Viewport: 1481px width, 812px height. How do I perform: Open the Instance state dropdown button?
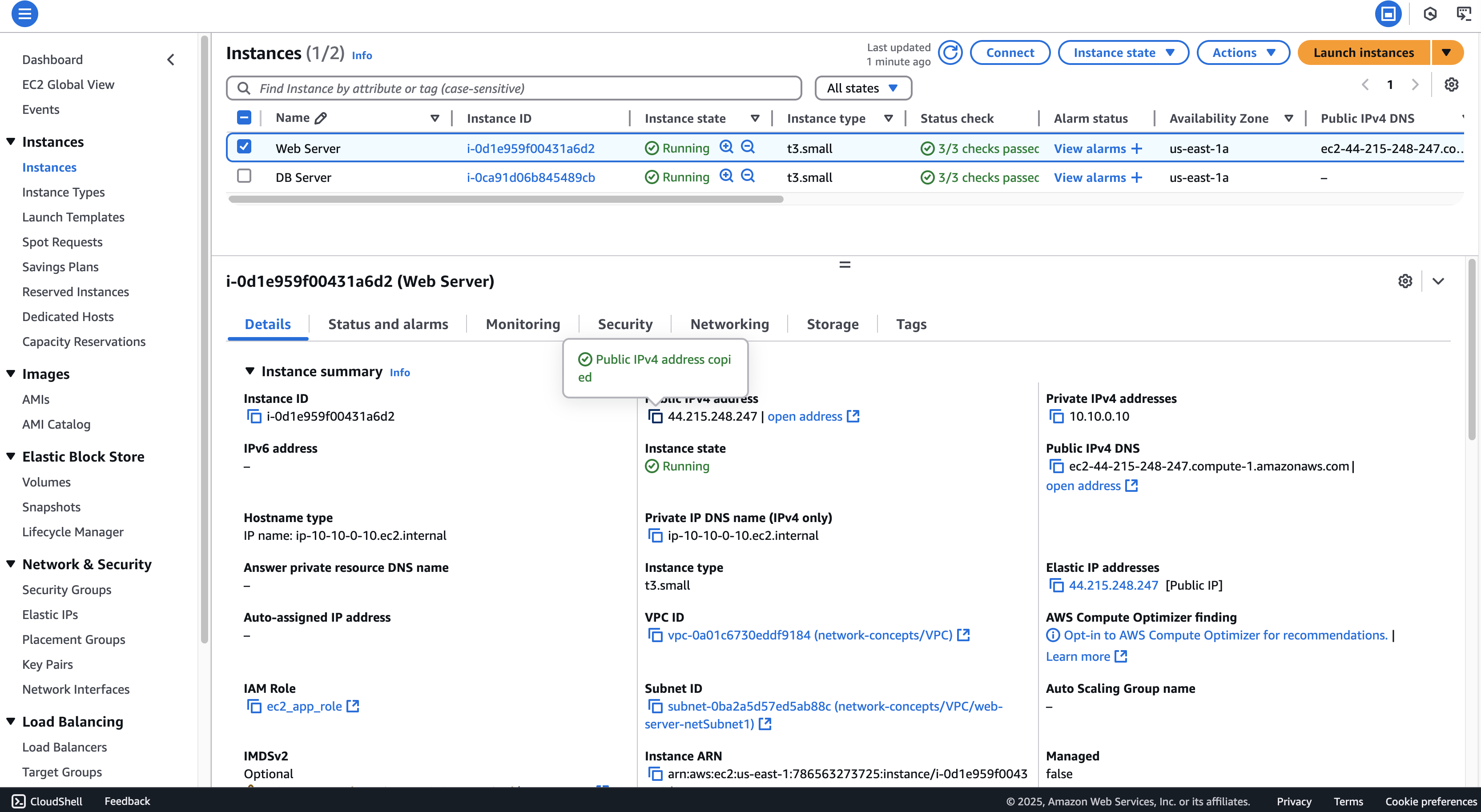(x=1123, y=53)
